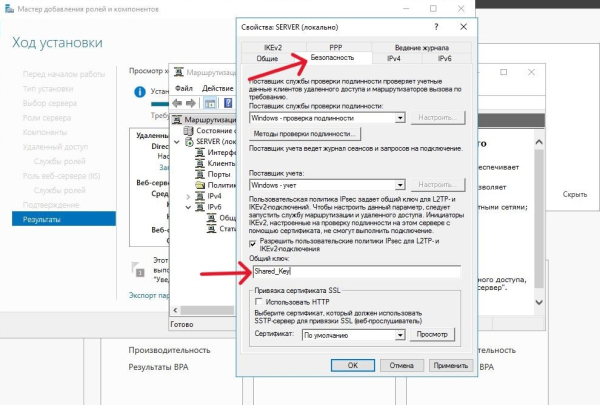Open the IPv4 properties tab
Viewport: 600px width, 405px height.
394,58
